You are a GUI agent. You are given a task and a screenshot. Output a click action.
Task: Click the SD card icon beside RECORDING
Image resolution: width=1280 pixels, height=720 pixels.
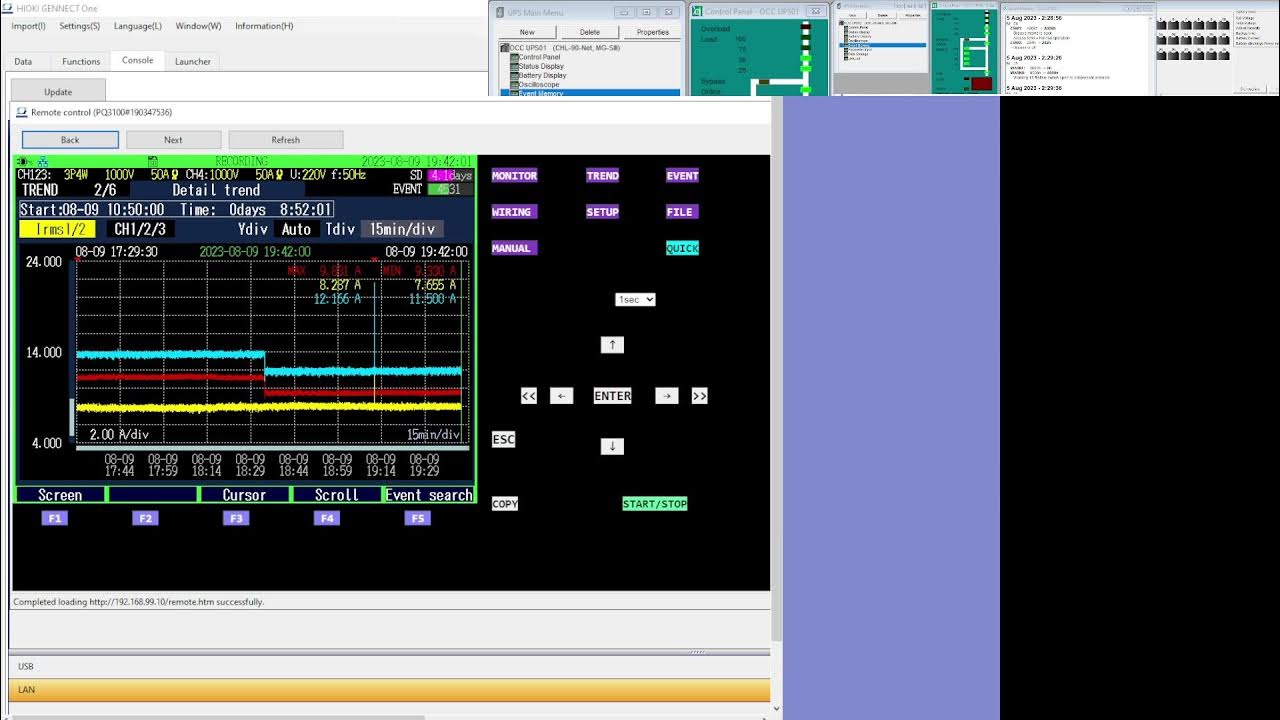153,161
